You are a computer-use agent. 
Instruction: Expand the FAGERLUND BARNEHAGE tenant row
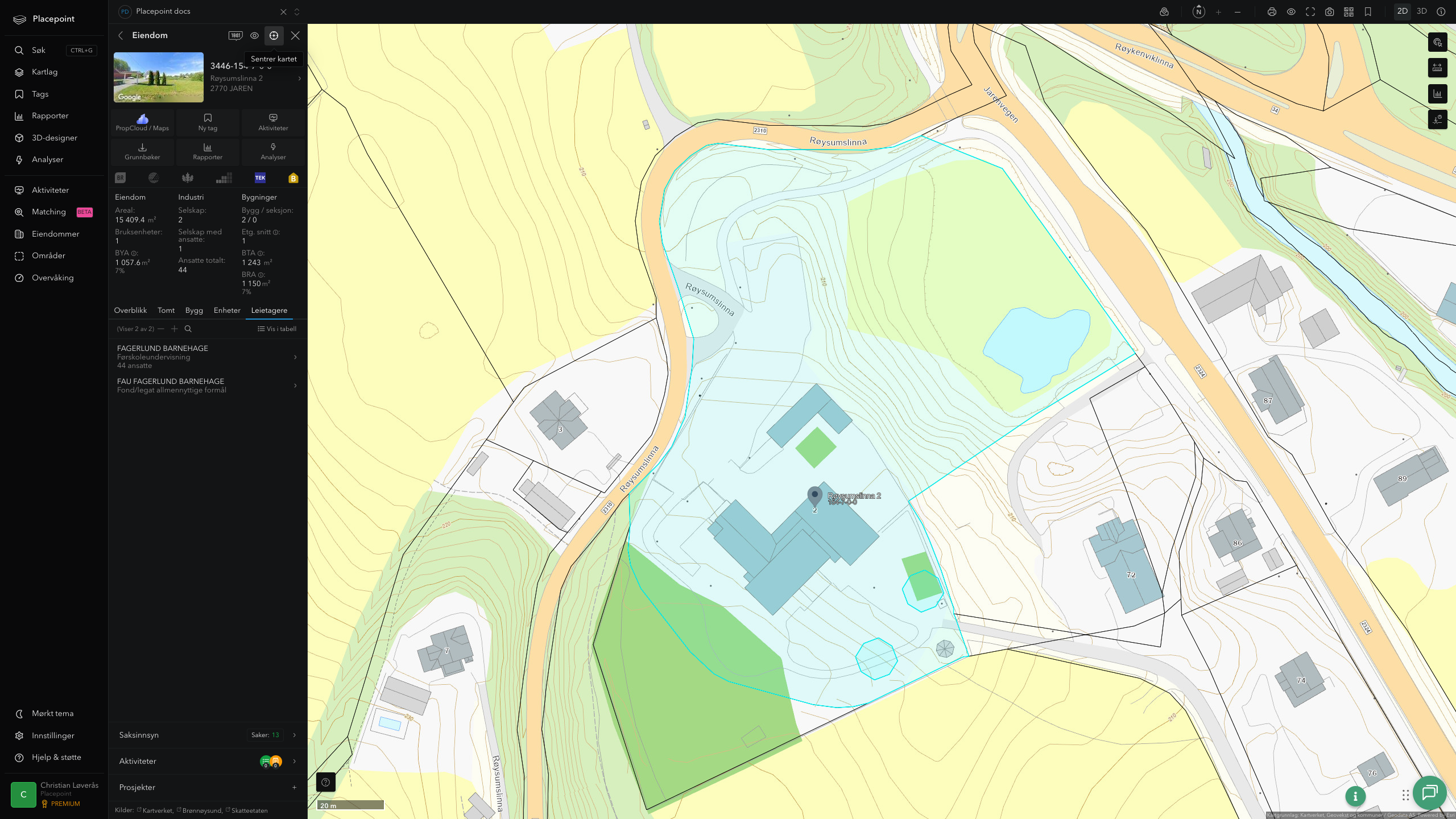coord(208,357)
